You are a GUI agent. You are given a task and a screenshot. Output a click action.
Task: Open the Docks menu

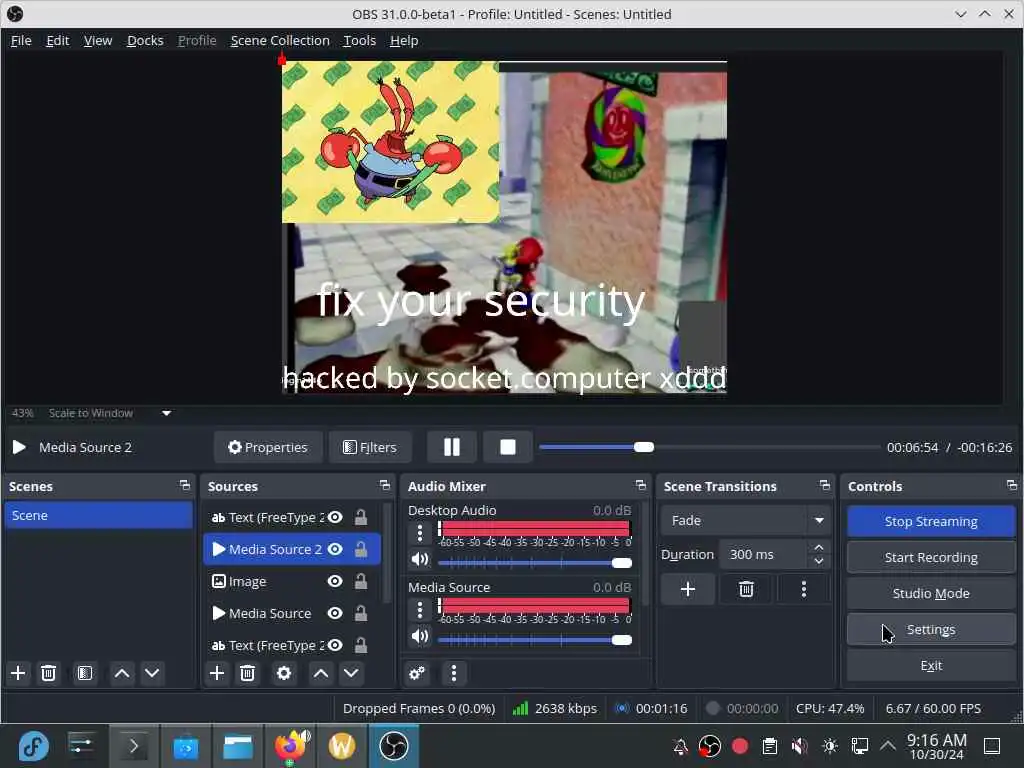click(145, 40)
